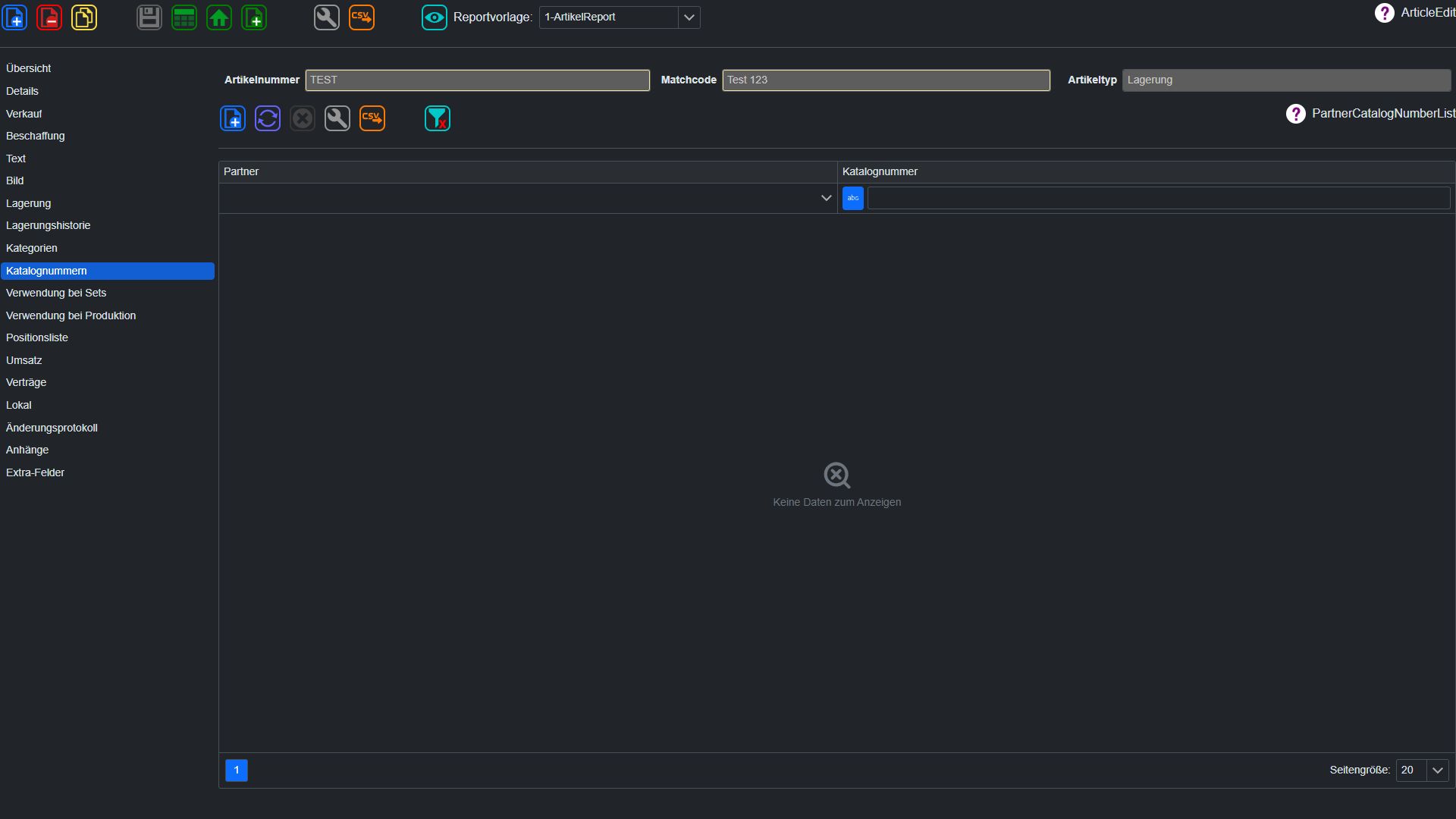Click the save floppy disk icon

[x=149, y=17]
